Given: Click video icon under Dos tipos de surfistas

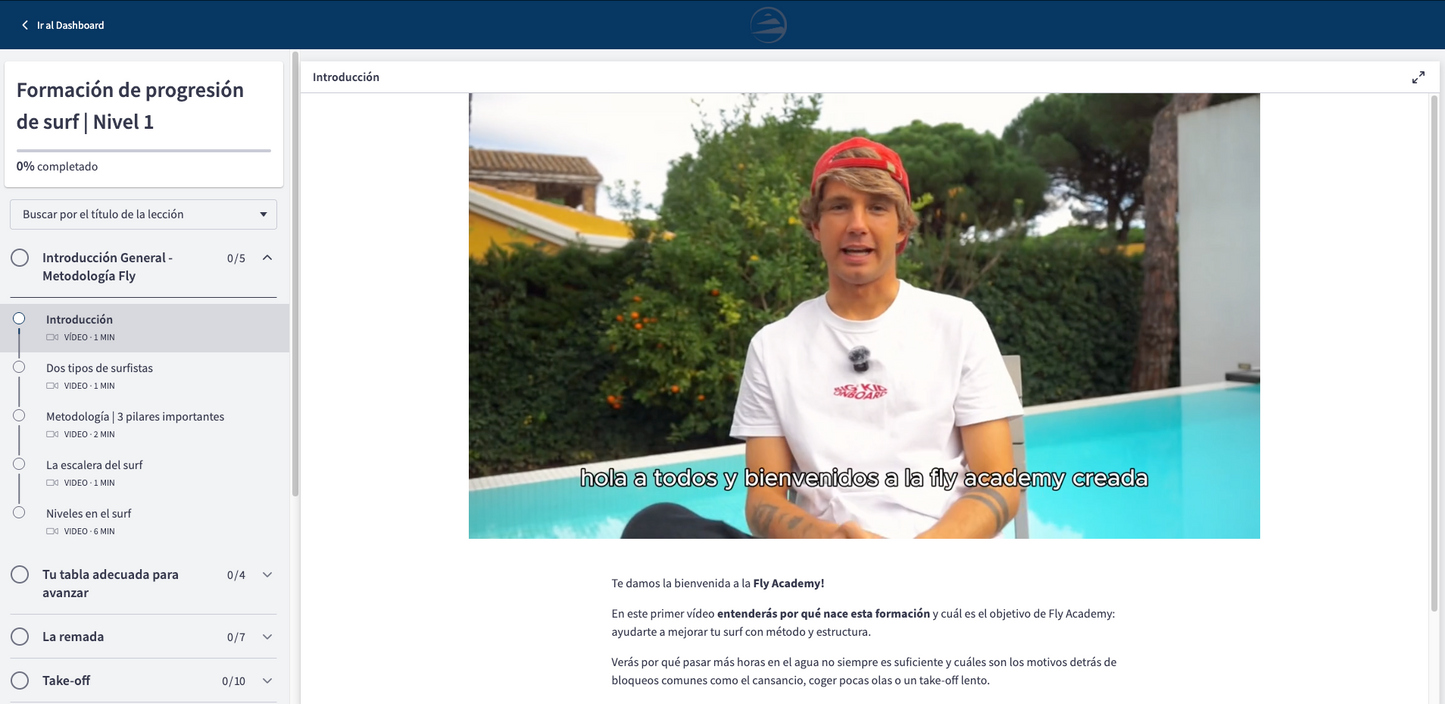Looking at the screenshot, I should (52, 386).
